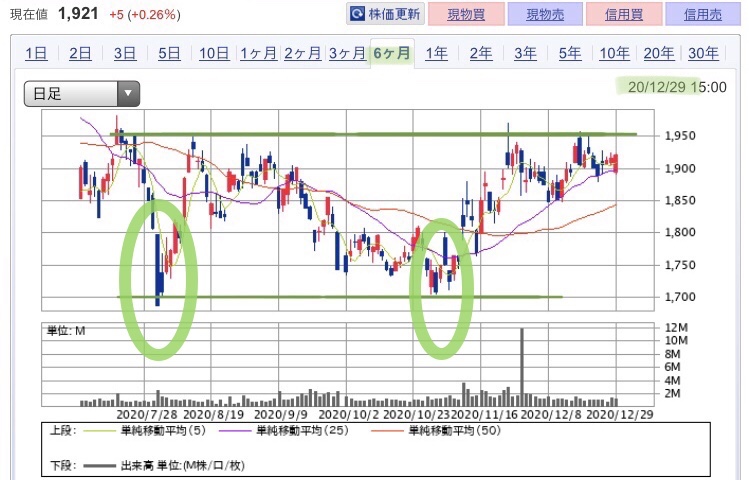This screenshot has width=749, height=480.
Task: Click the 6M volume axis label
Action: (672, 367)
